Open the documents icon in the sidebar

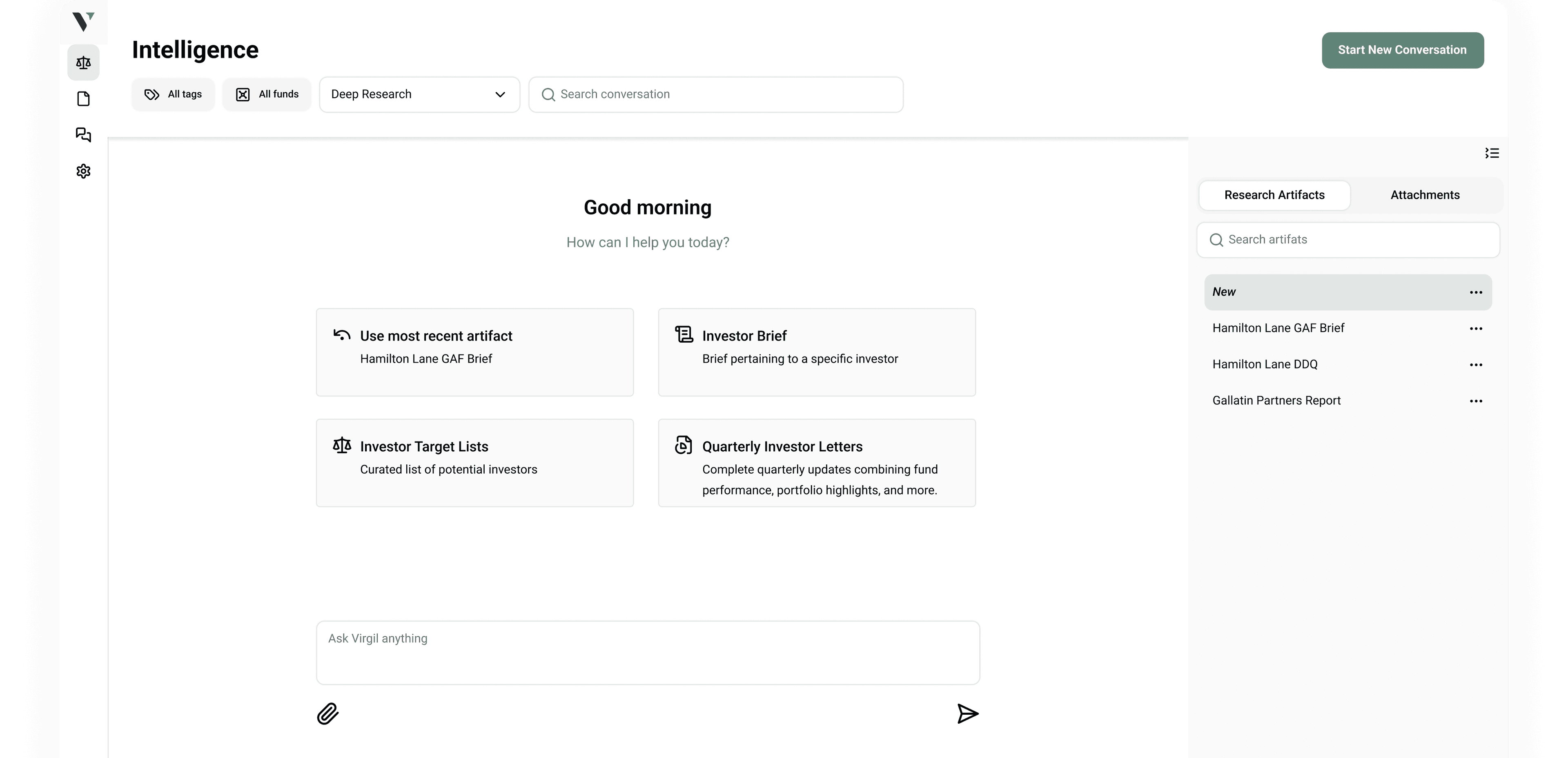click(83, 98)
